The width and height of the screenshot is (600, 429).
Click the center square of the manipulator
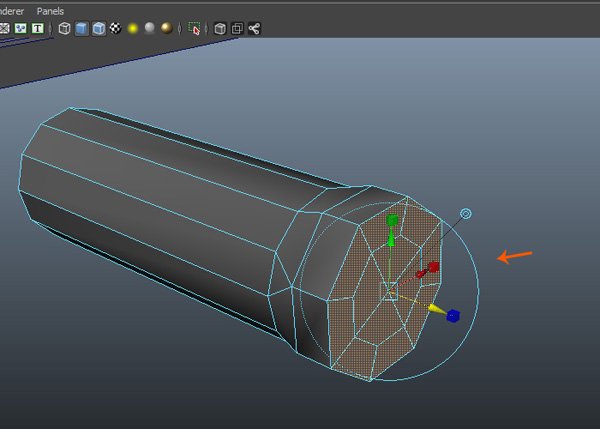392,292
